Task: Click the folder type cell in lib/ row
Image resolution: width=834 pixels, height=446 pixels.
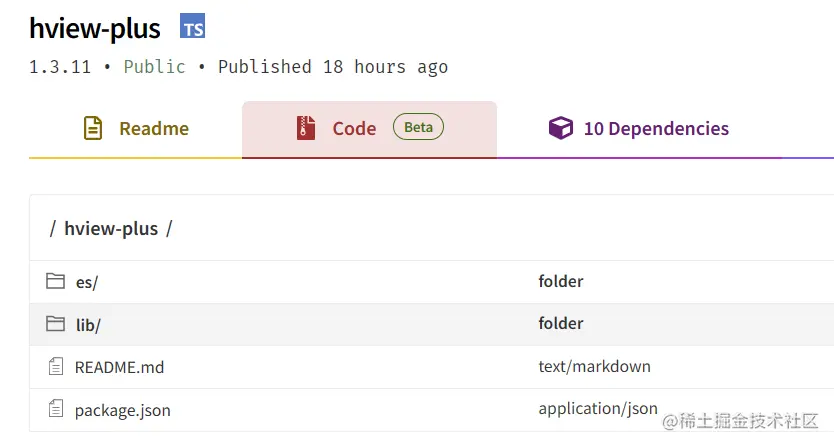Action: [561, 323]
